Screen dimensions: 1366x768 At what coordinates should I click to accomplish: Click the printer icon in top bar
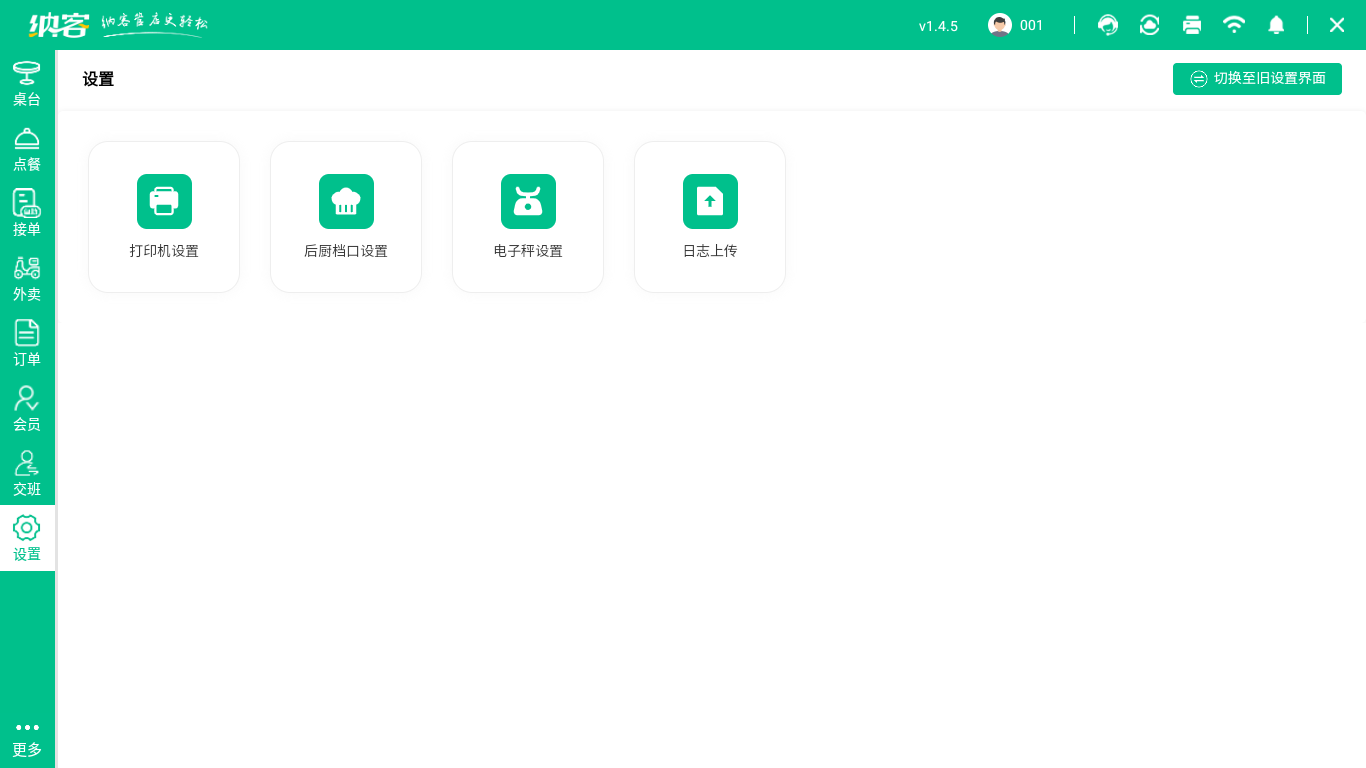(1192, 25)
